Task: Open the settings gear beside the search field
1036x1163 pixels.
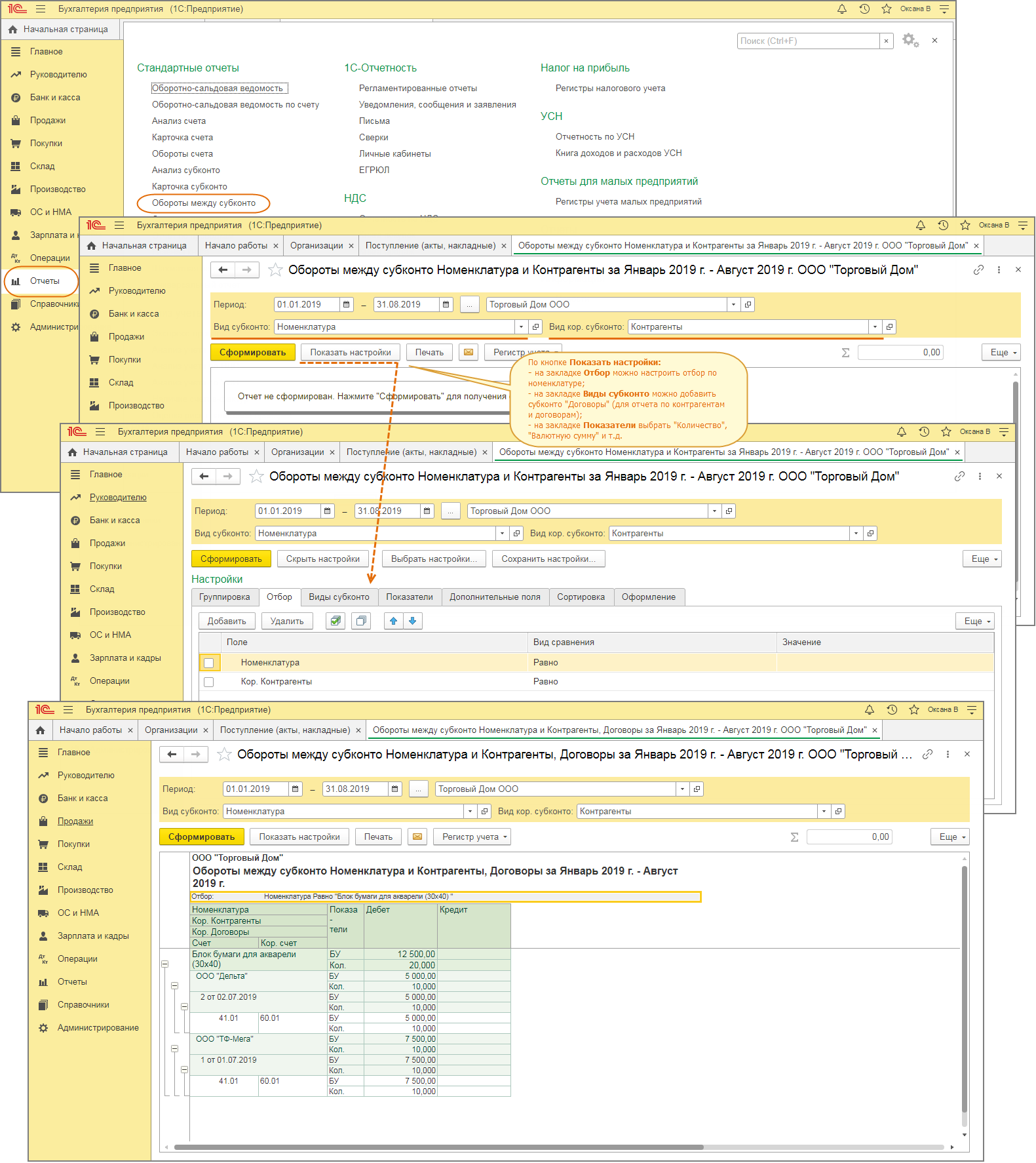Action: (910, 40)
